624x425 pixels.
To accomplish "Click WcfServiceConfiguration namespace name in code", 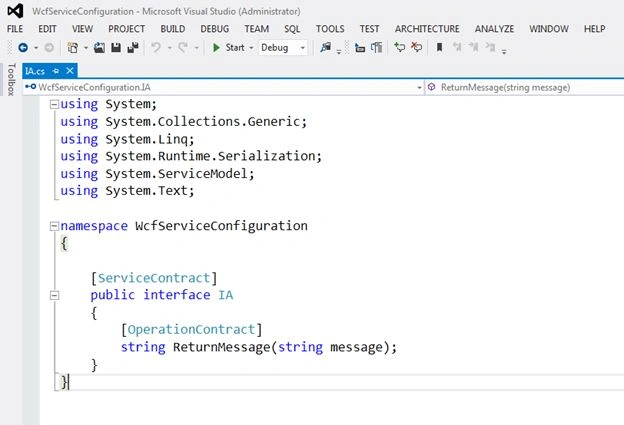I will coord(221,226).
